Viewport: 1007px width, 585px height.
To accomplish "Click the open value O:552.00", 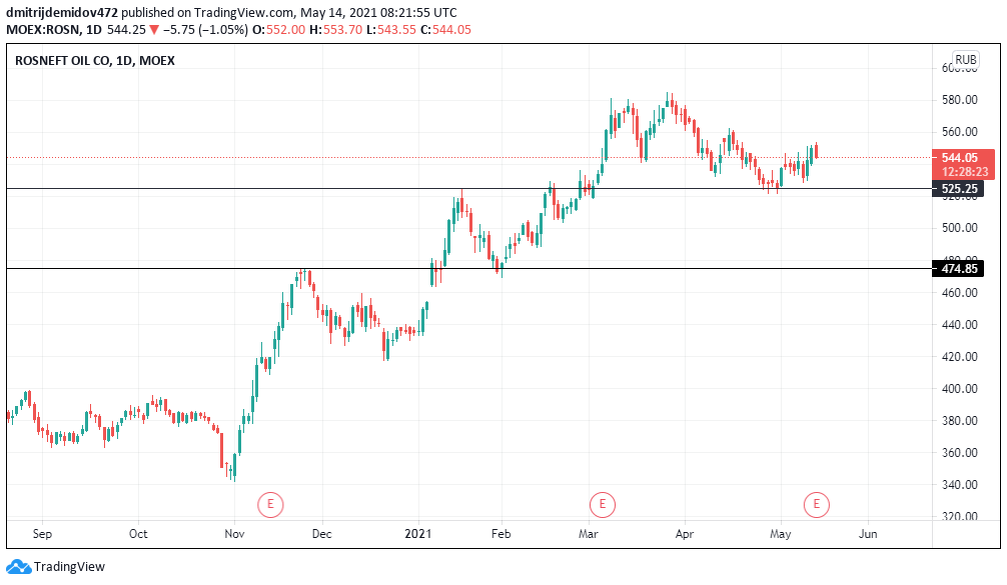I will 279,30.
